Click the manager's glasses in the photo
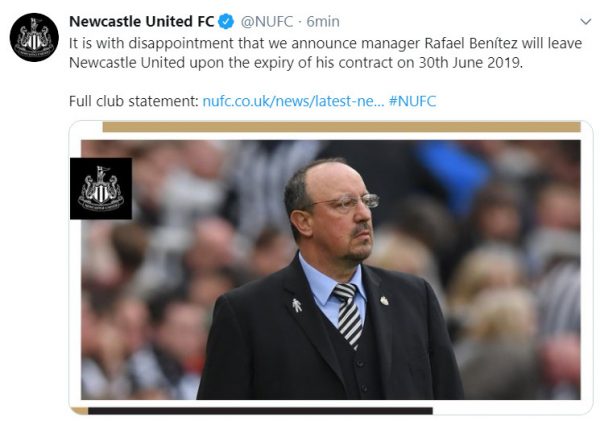Screen dimensions: 600x421 point(346,202)
